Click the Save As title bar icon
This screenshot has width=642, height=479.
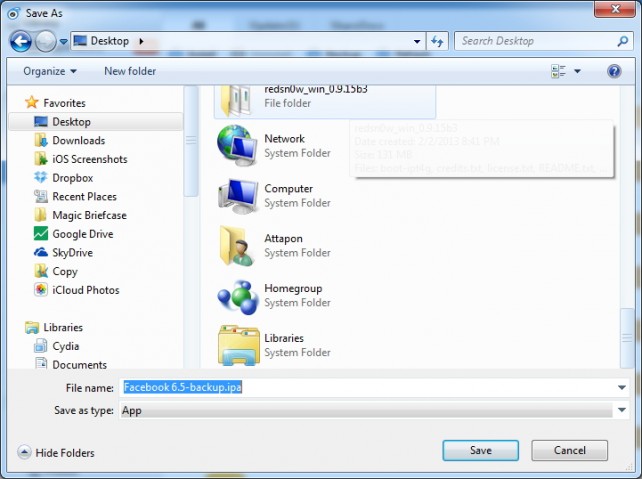tap(14, 14)
